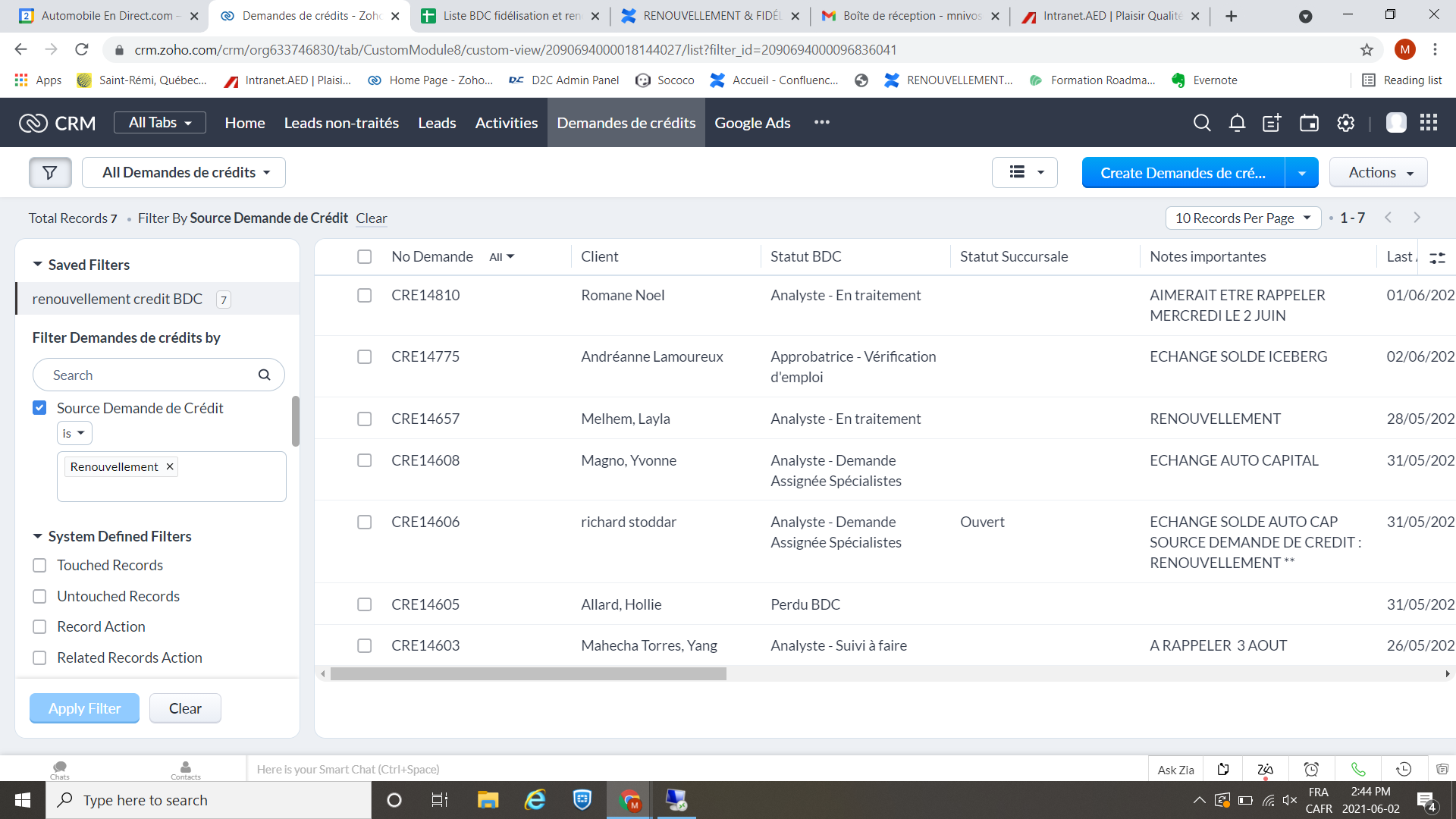
Task: Go to the Activities tab
Action: [x=506, y=123]
